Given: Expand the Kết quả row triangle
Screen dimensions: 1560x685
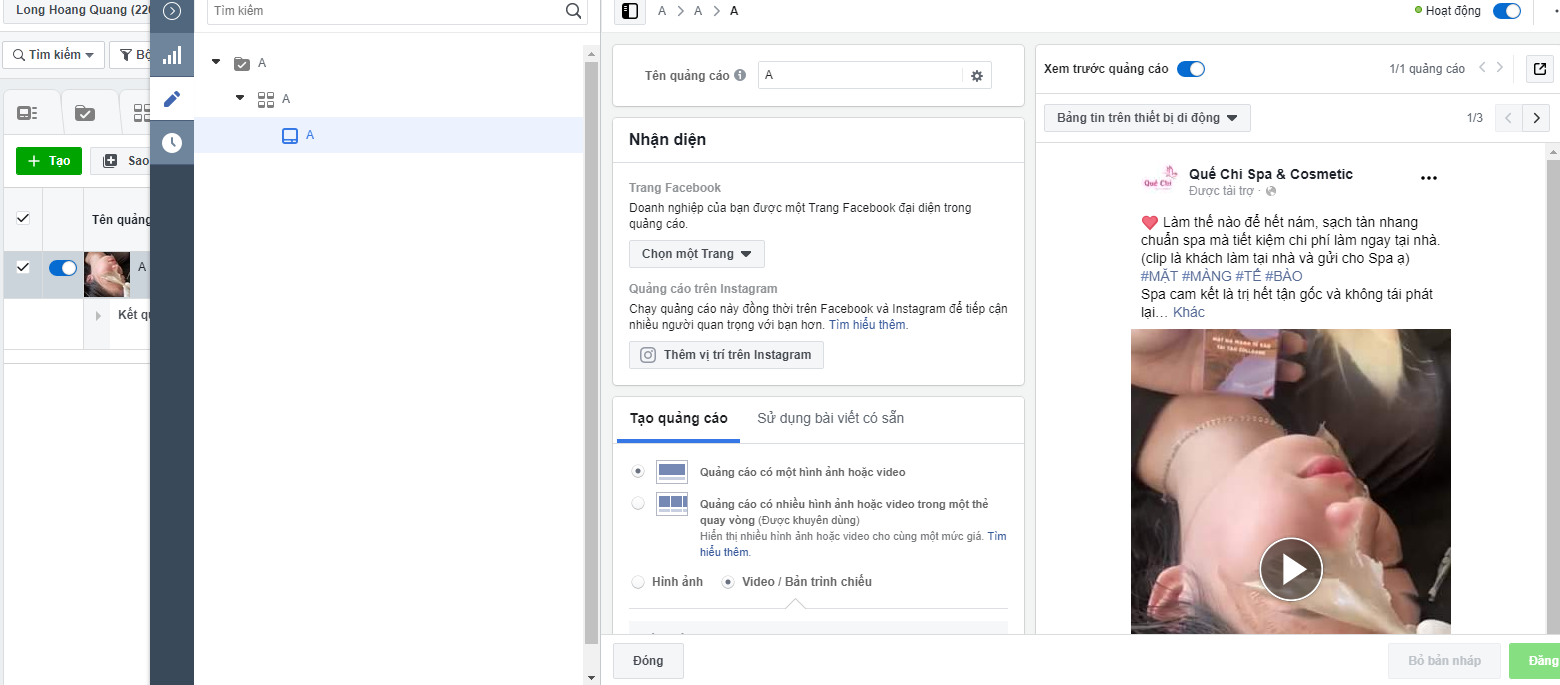Looking at the screenshot, I should 98,316.
